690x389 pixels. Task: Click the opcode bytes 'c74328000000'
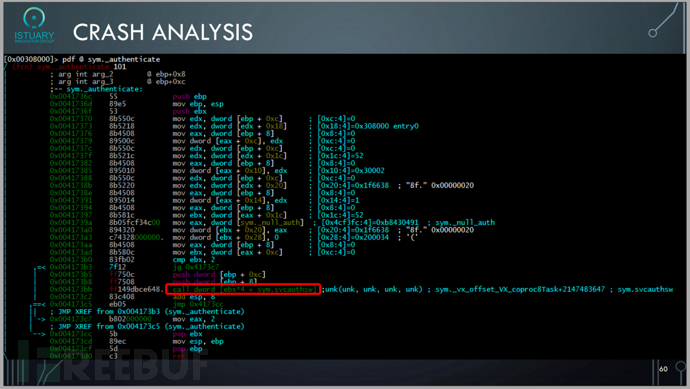[x=136, y=237]
